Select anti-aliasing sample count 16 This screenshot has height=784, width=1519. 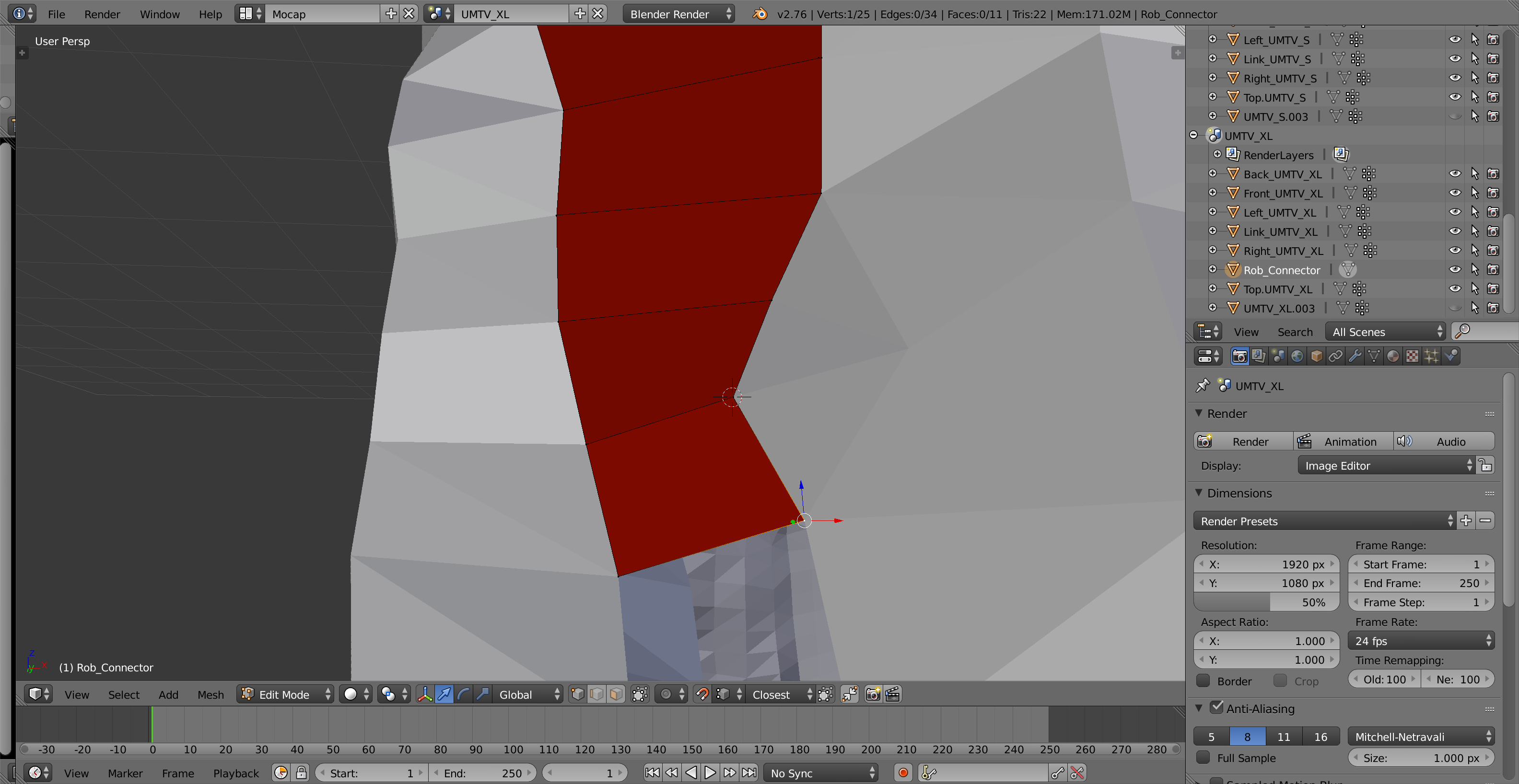pyautogui.click(x=1321, y=737)
